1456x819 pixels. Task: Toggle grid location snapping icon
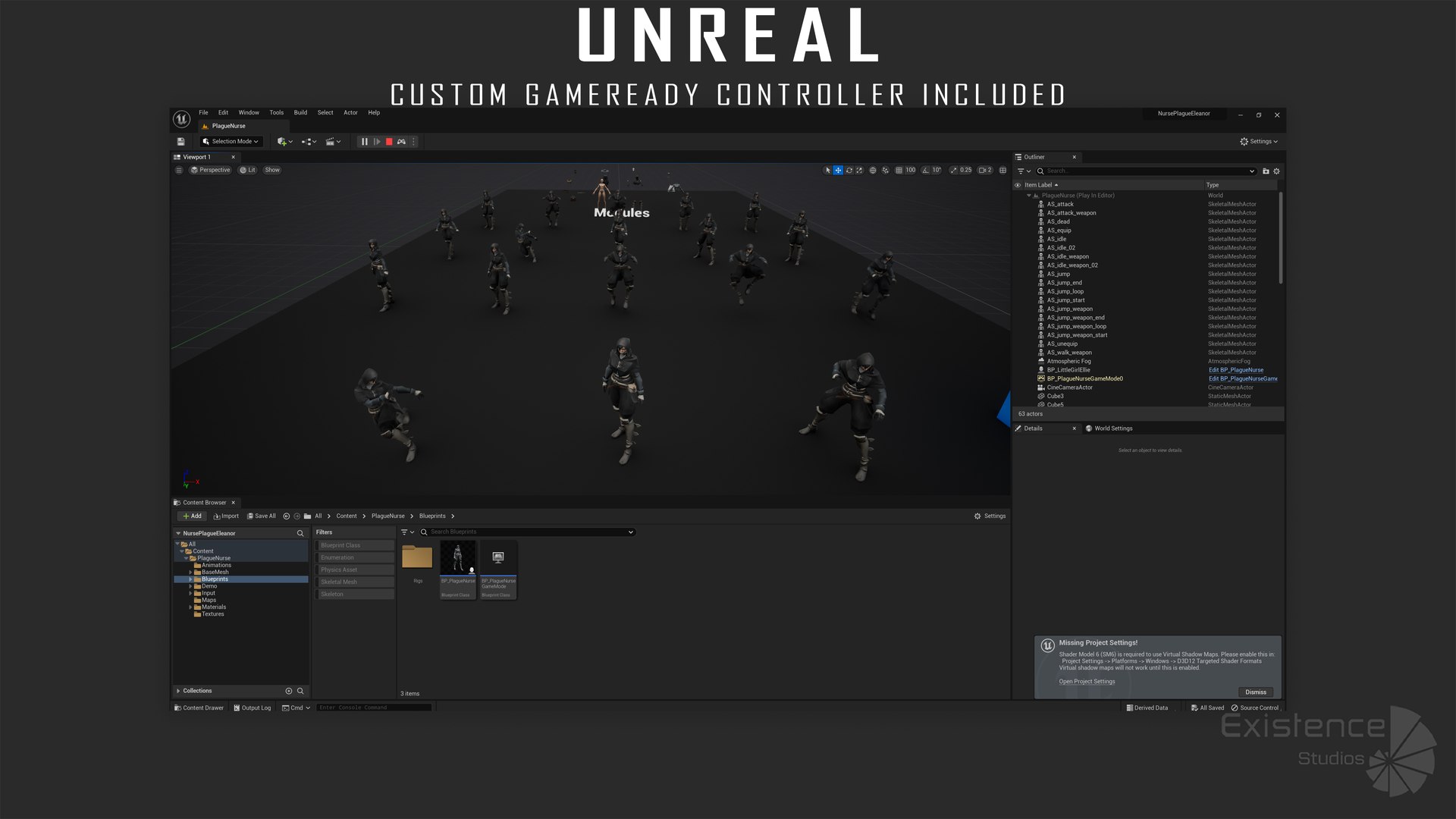pos(899,171)
